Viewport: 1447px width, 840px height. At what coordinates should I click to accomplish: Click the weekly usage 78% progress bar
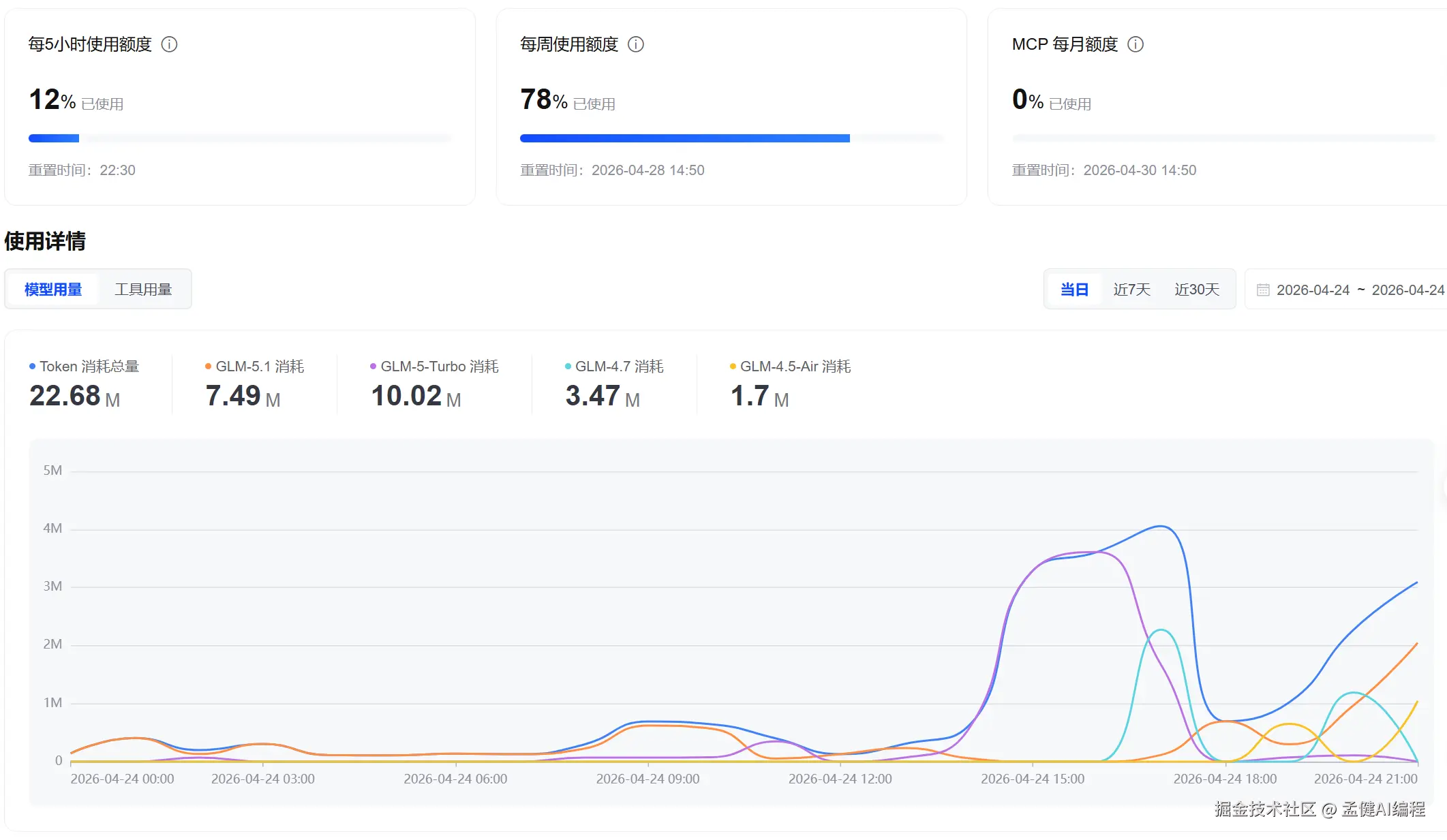pyautogui.click(x=684, y=138)
